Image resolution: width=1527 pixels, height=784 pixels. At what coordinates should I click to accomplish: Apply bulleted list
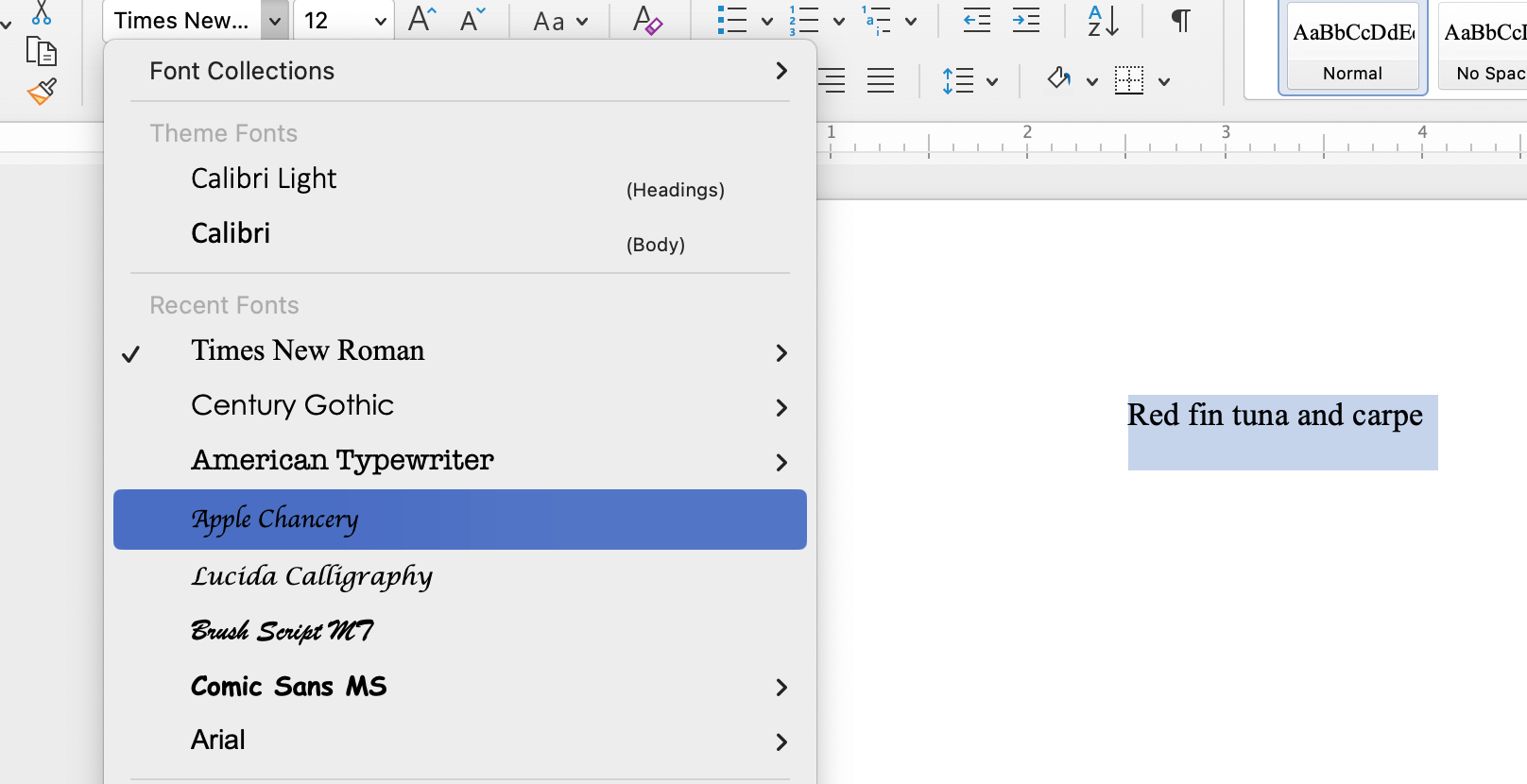(731, 20)
